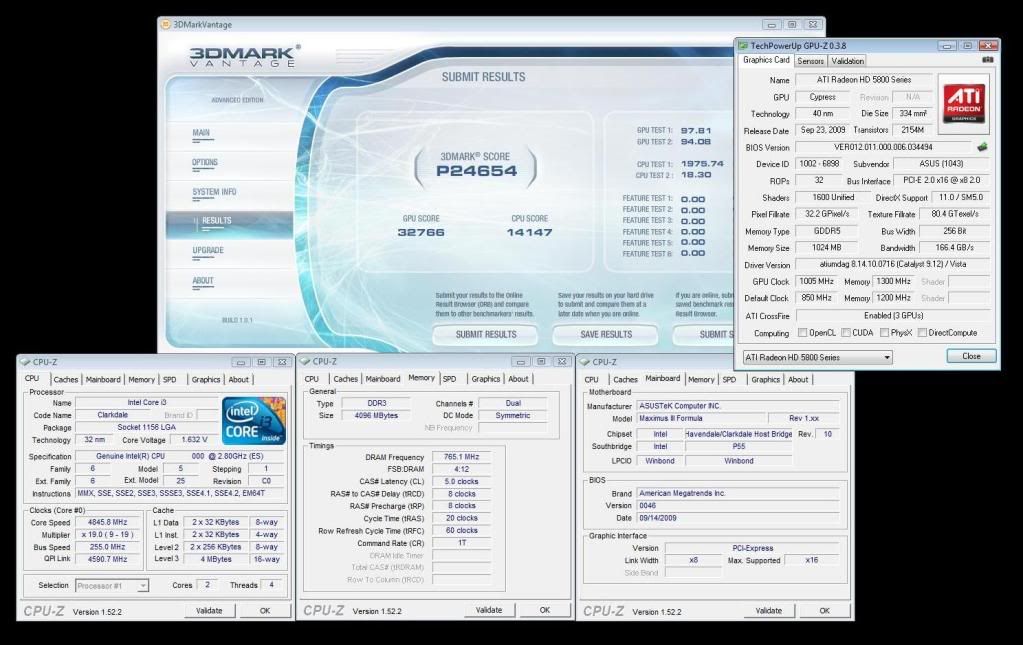The width and height of the screenshot is (1023, 645).
Task: Click the ATI CrossFire value Enabled (3 GPUs)
Action: (x=892, y=316)
